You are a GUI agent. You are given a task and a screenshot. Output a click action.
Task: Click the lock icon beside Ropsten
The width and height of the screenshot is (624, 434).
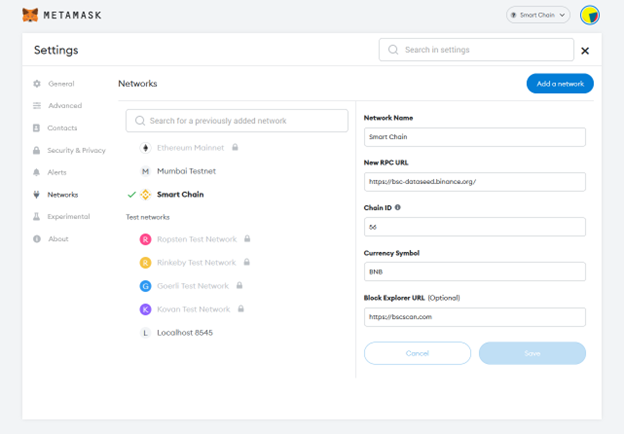click(247, 239)
